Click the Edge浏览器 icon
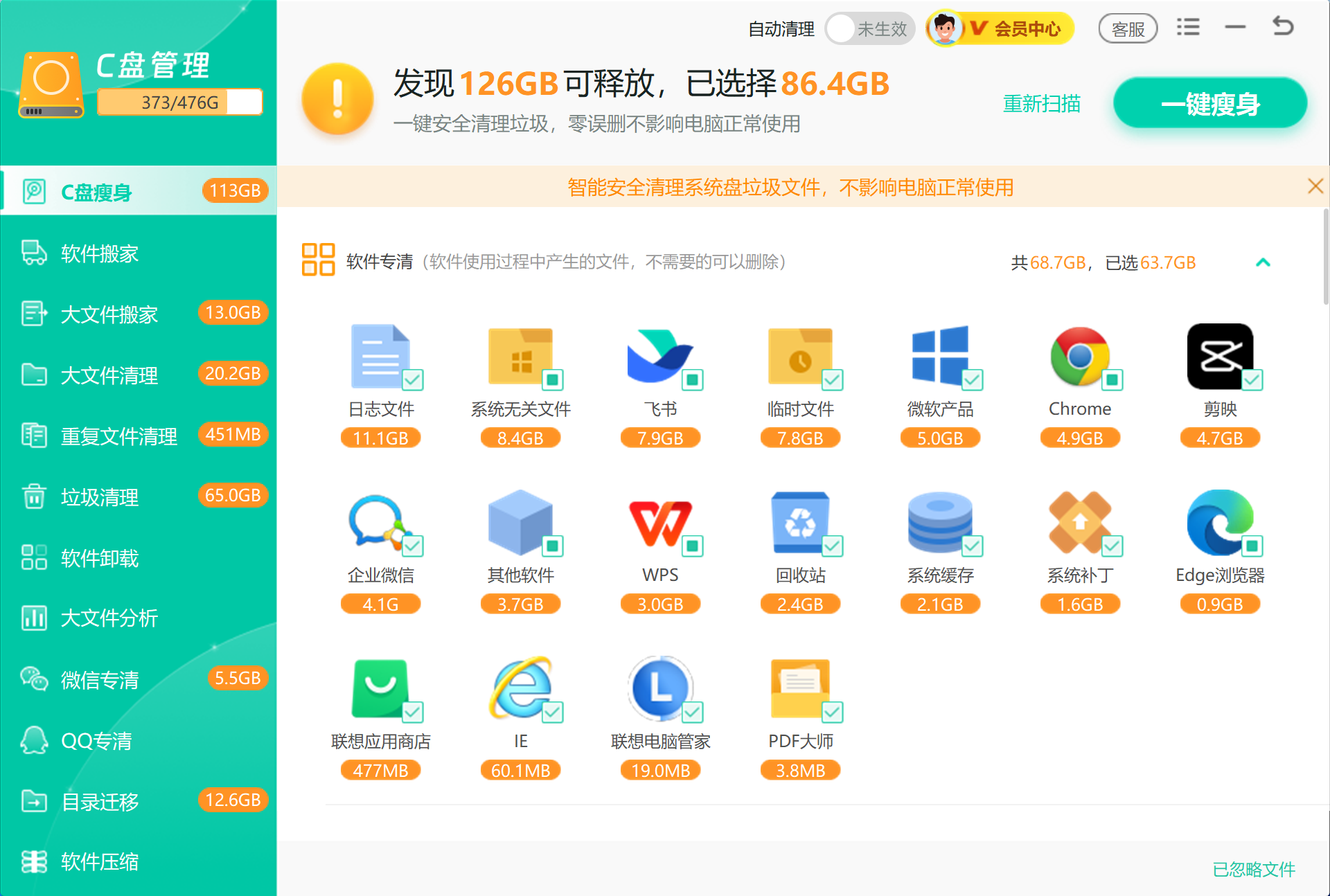This screenshot has height=896, width=1330. click(x=1220, y=522)
